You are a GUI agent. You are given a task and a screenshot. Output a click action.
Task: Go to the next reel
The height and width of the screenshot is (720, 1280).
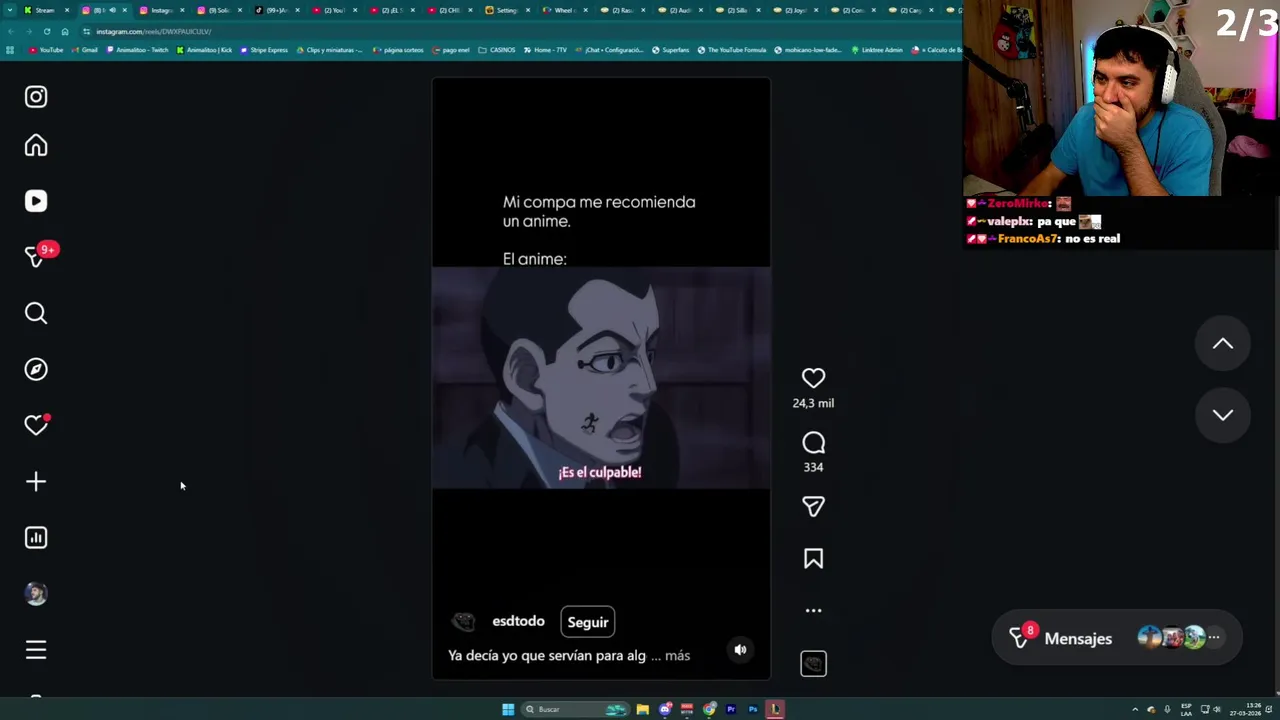click(x=1222, y=415)
